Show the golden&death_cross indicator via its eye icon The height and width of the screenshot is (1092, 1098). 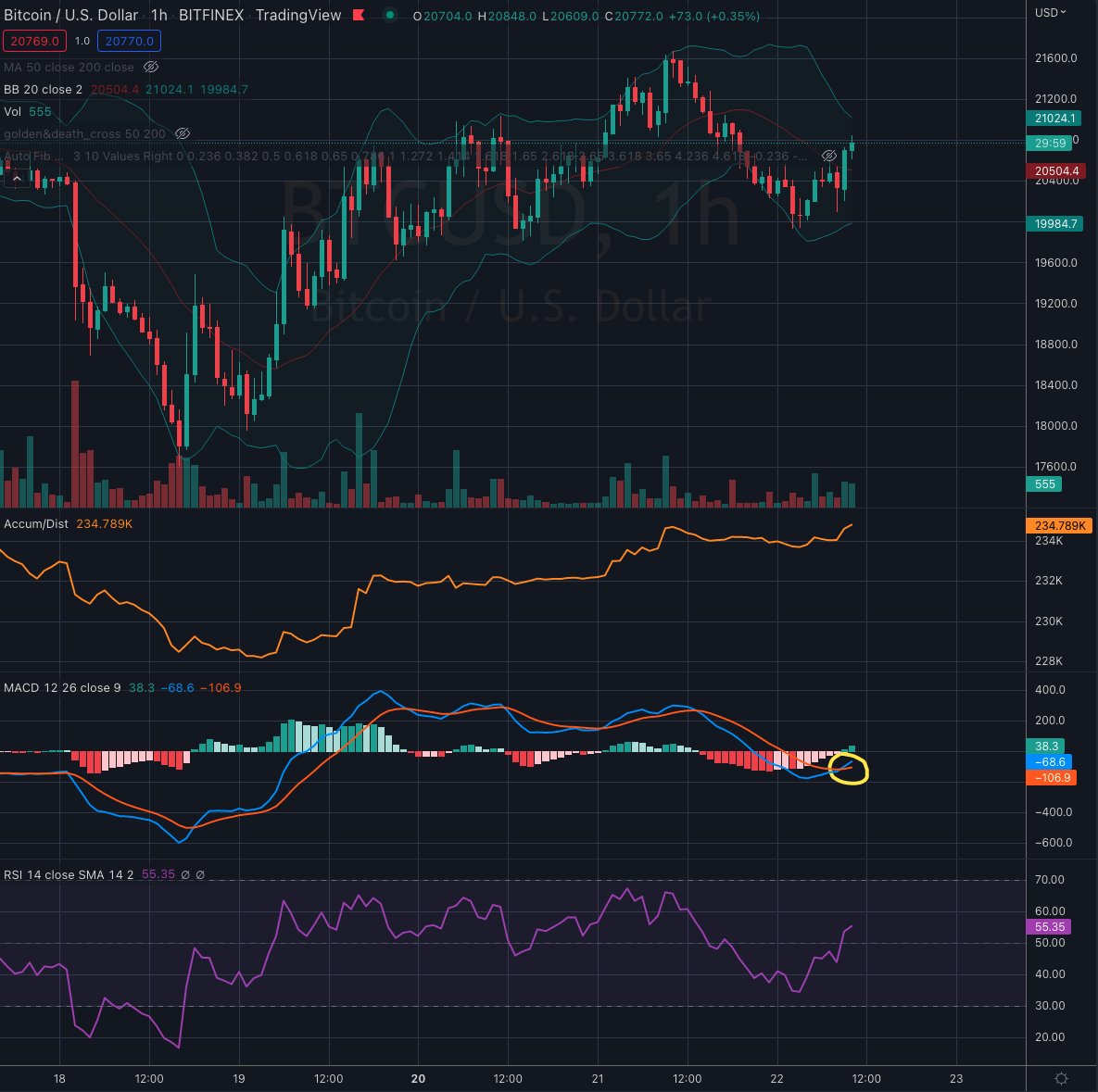pyautogui.click(x=183, y=133)
